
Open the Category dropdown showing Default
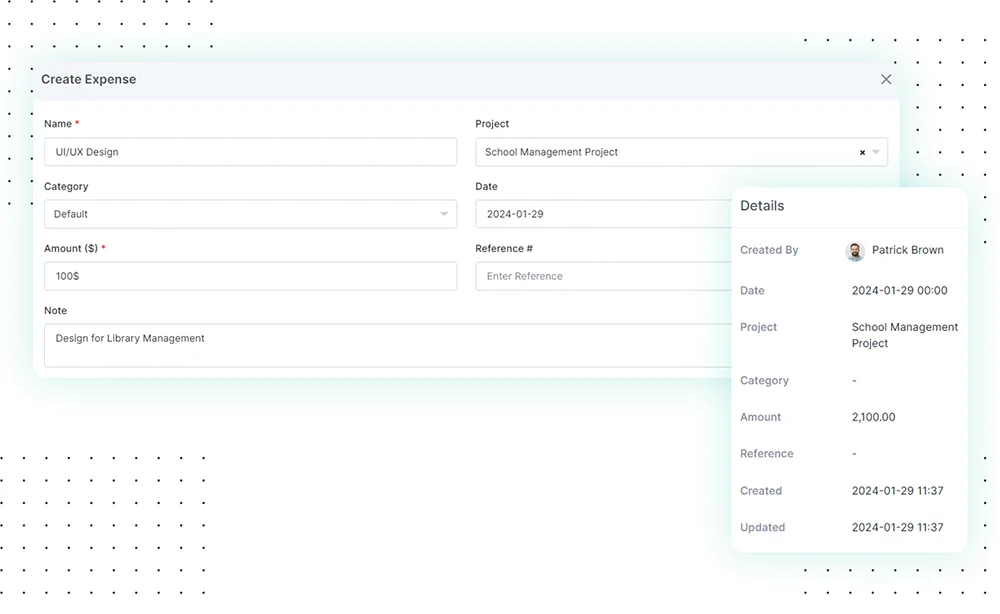(x=250, y=214)
